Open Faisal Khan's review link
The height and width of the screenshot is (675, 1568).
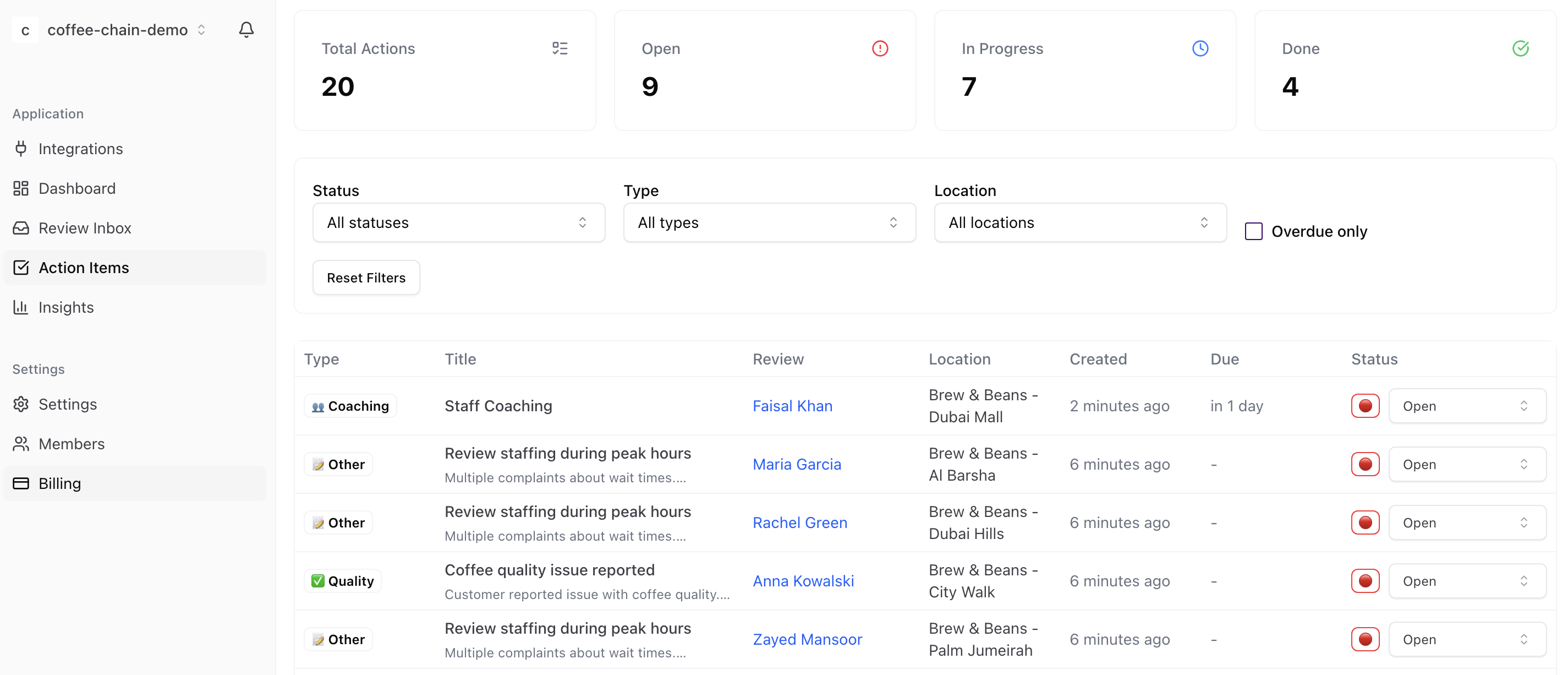[x=792, y=405]
